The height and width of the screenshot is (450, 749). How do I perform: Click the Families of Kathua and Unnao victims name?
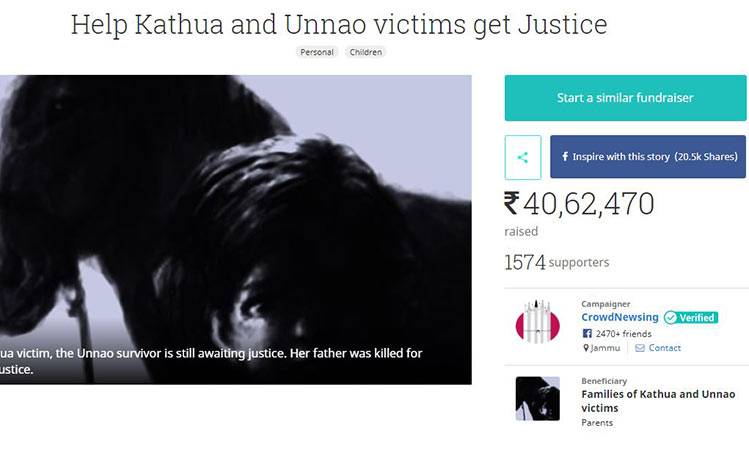coord(658,401)
